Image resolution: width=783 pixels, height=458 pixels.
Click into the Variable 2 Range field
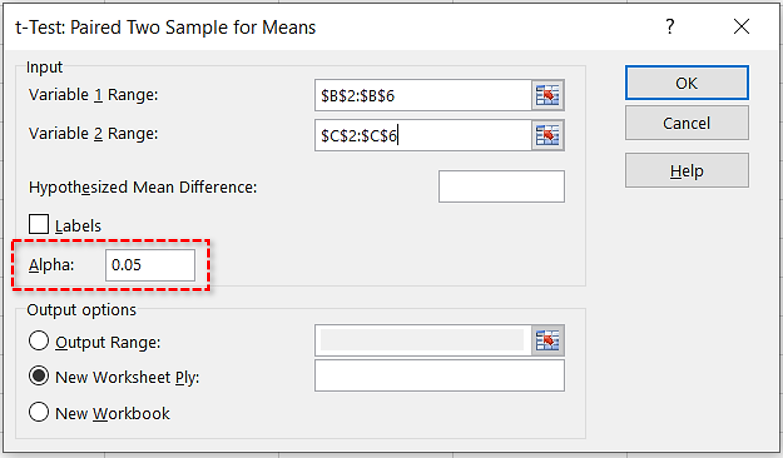coord(421,134)
